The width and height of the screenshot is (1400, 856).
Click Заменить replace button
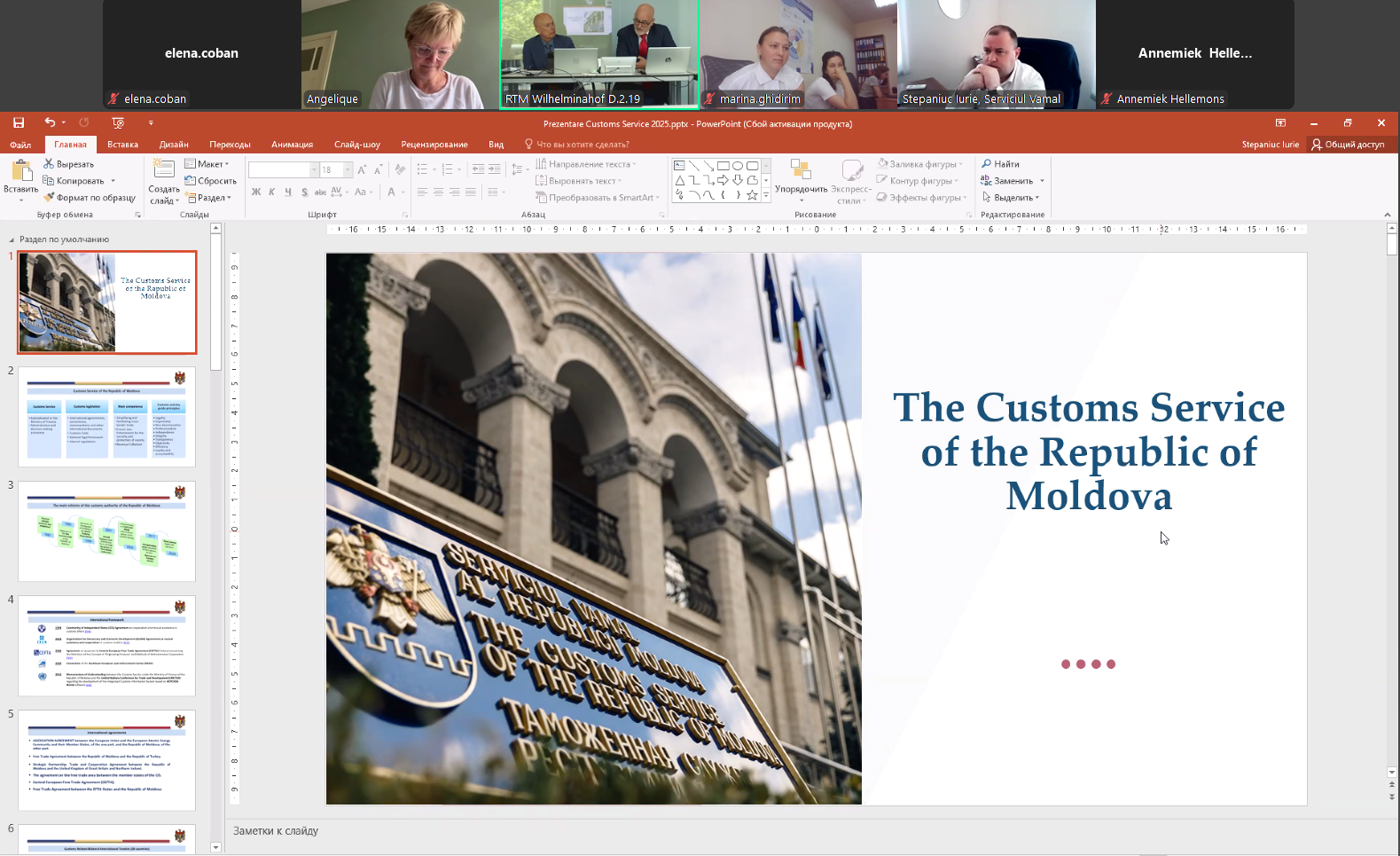click(x=1006, y=181)
